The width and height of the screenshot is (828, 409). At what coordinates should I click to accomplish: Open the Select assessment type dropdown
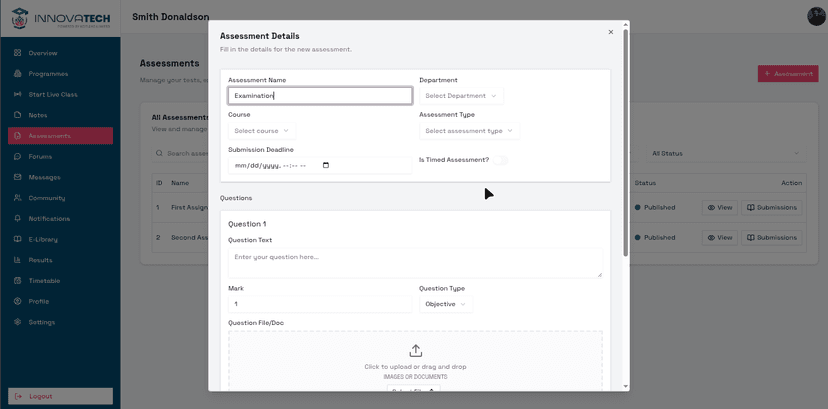pyautogui.click(x=469, y=131)
